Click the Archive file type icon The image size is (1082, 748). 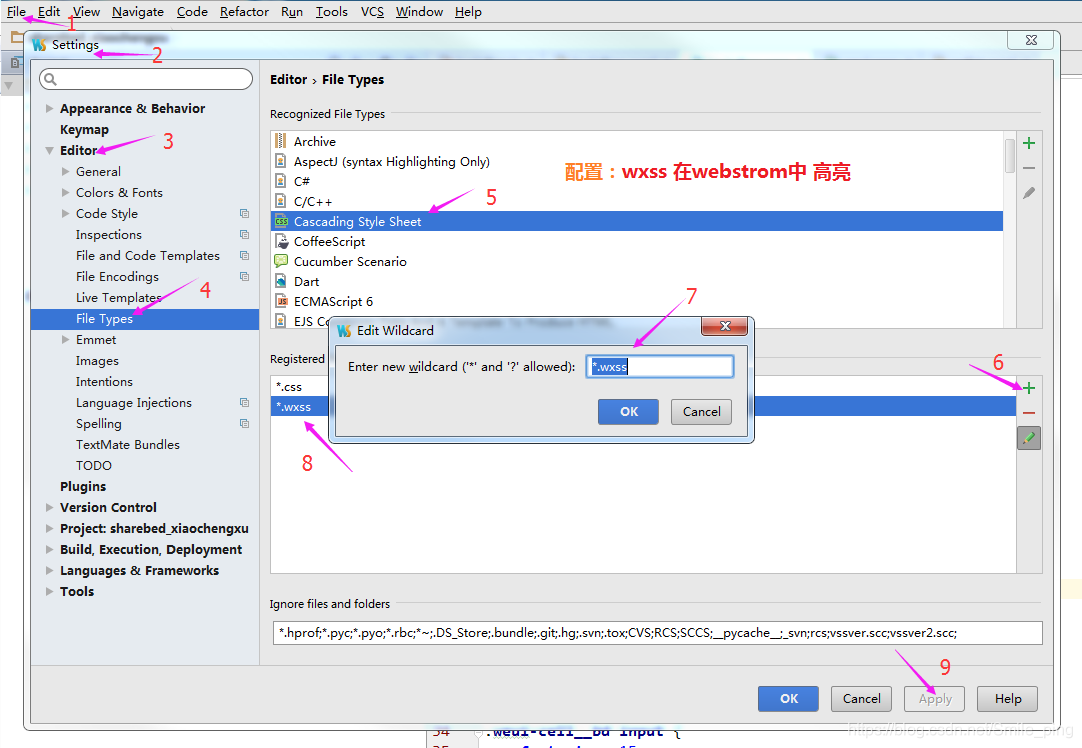tap(280, 141)
